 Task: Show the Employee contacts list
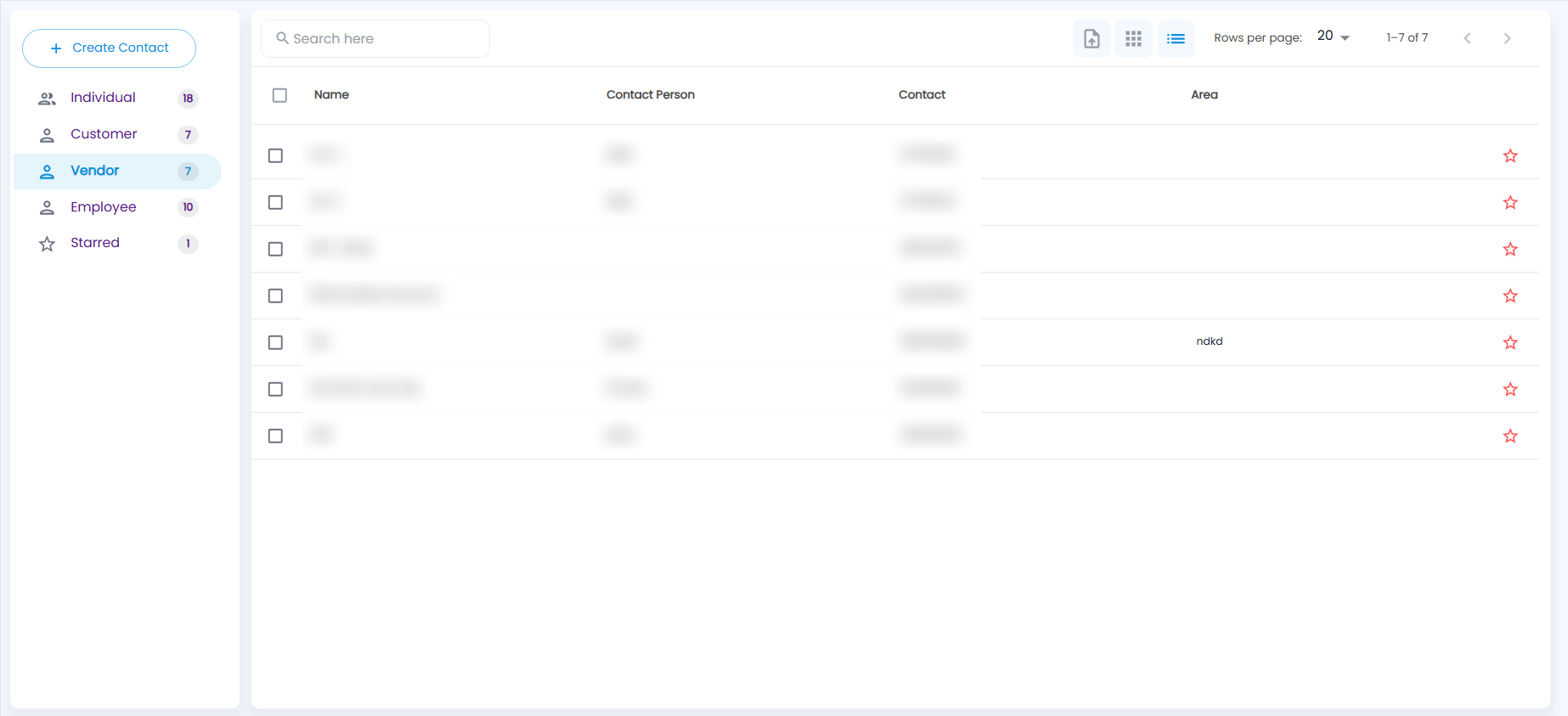[117, 207]
